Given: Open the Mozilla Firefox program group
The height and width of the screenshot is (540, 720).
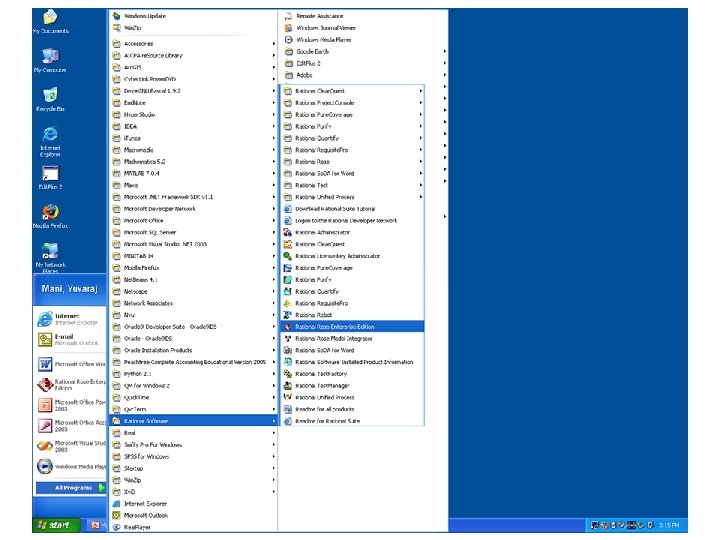Looking at the screenshot, I should pos(193,268).
